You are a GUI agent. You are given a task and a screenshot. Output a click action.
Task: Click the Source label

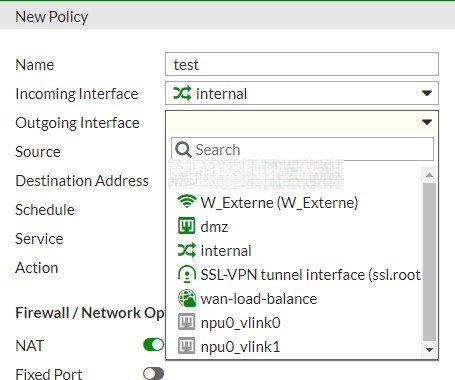38,152
